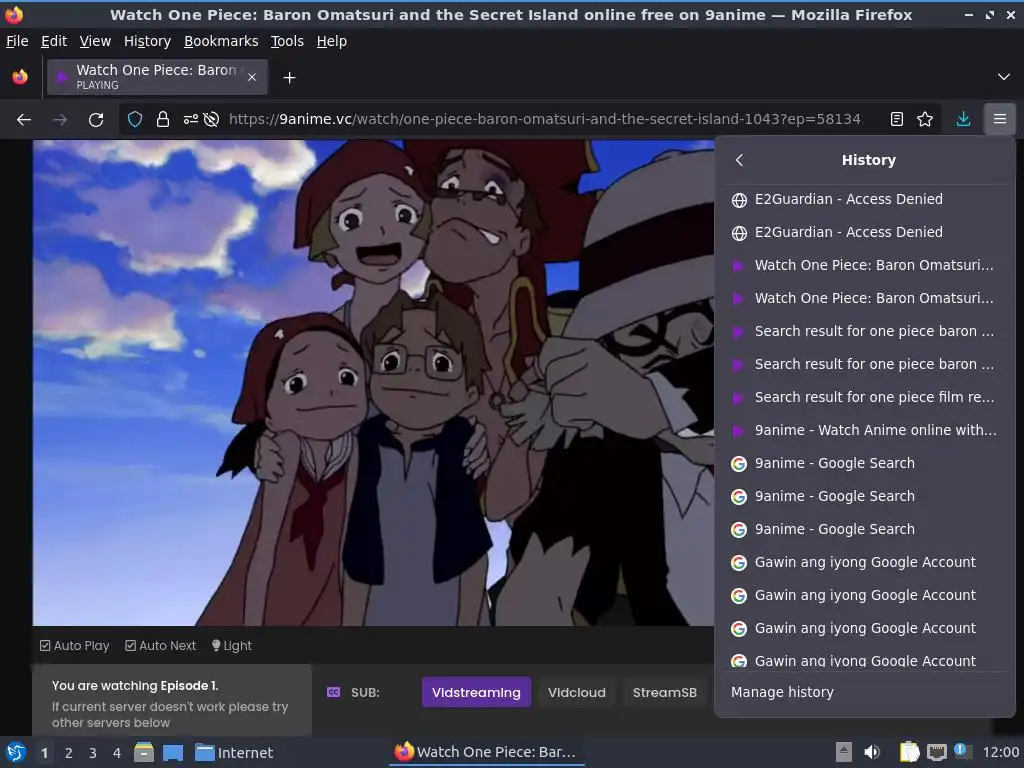The image size is (1024, 768).
Task: Switch to workspace 4 in taskbar
Action: (x=117, y=753)
